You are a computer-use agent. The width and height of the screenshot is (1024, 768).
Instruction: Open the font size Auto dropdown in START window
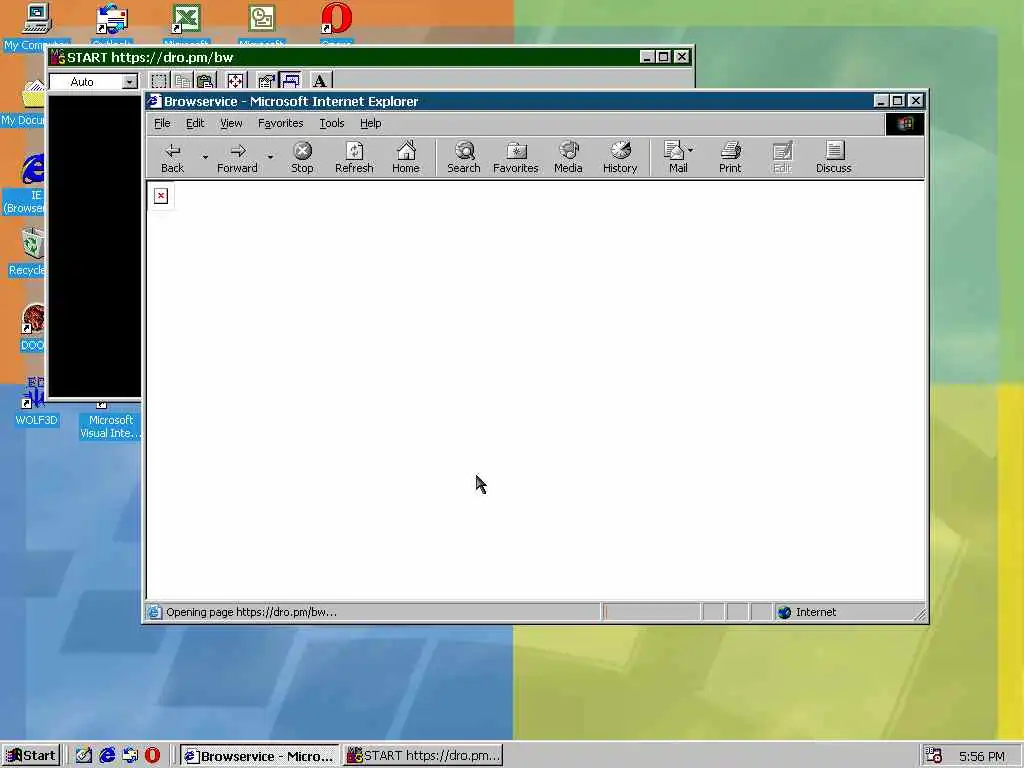[130, 82]
